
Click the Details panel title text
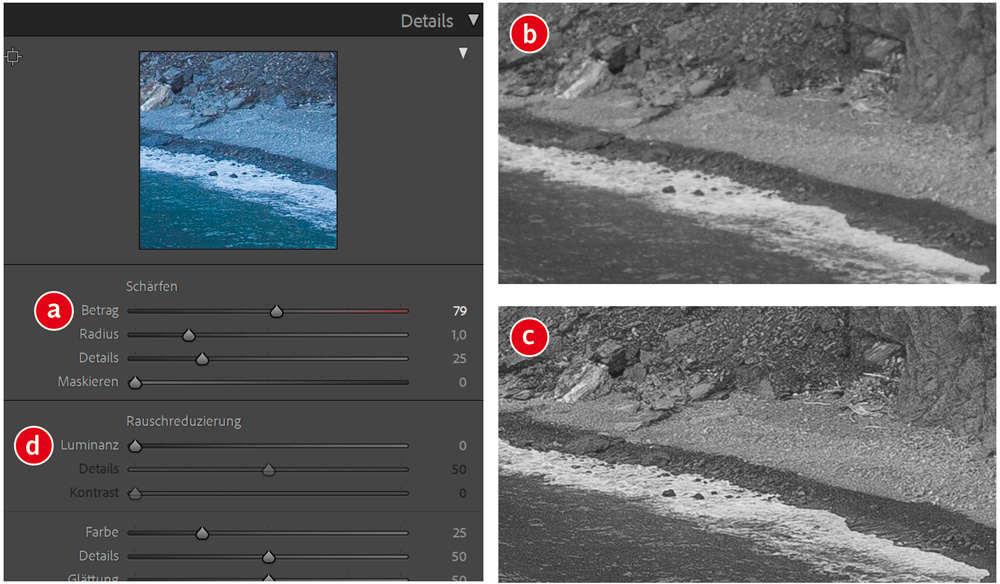tap(427, 21)
